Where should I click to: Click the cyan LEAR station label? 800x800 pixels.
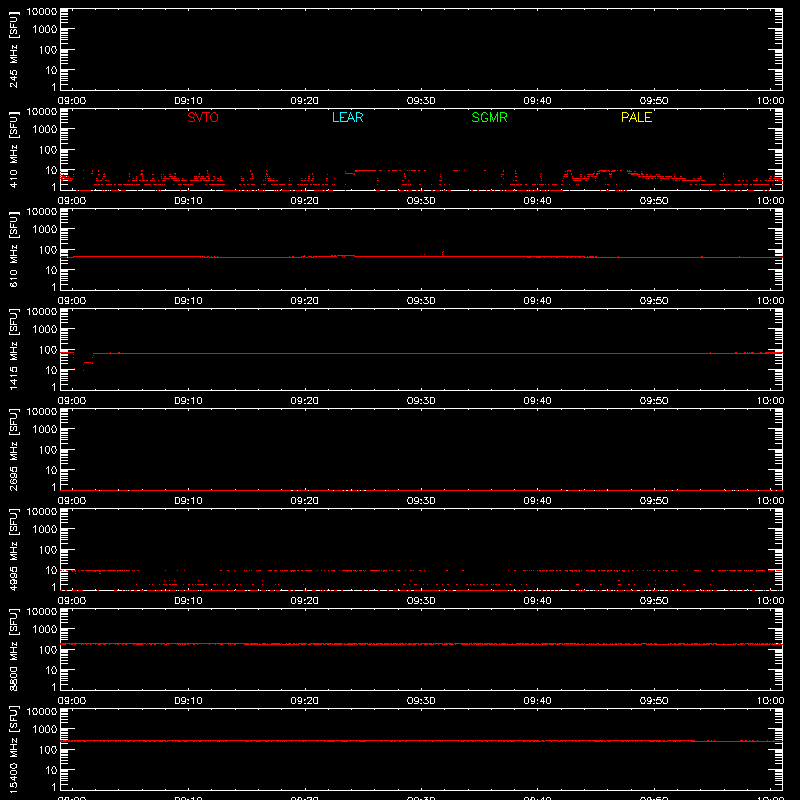[x=347, y=117]
